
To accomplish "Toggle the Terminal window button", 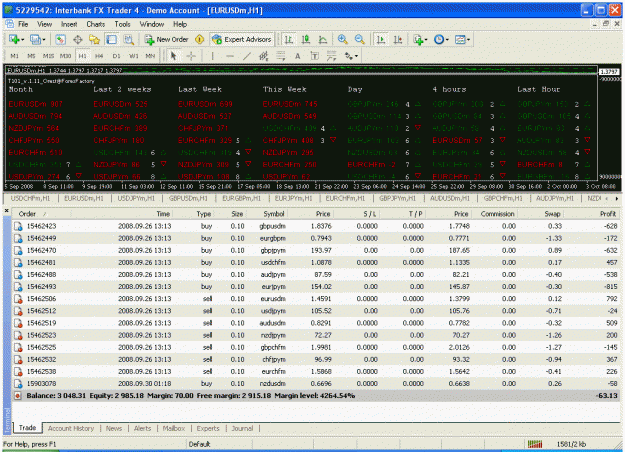I will 111,39.
